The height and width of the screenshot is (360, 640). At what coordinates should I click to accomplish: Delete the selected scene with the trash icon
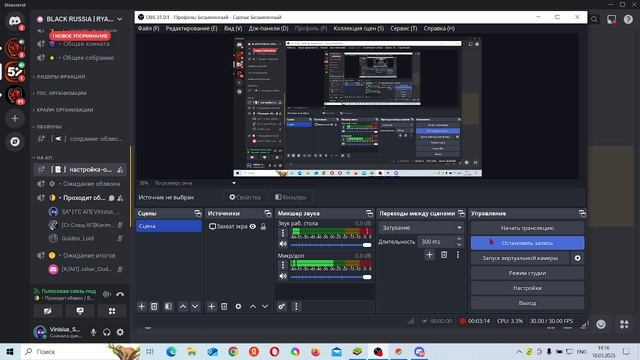pyautogui.click(x=154, y=306)
